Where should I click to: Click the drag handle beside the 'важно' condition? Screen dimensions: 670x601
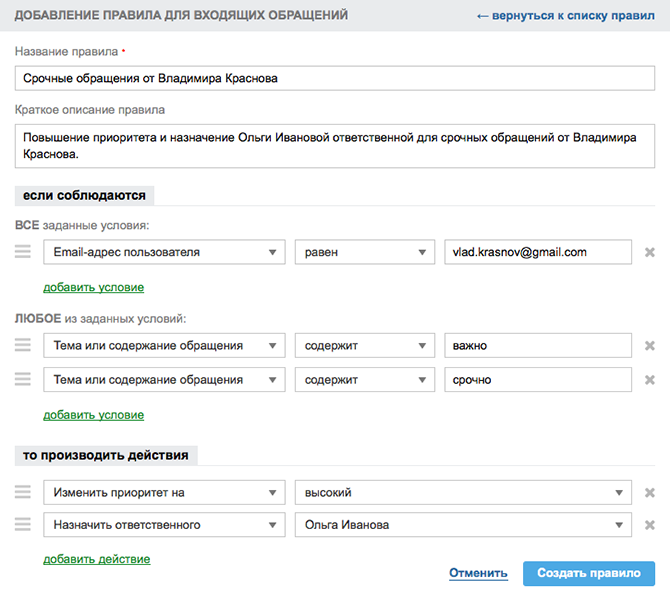point(23,346)
